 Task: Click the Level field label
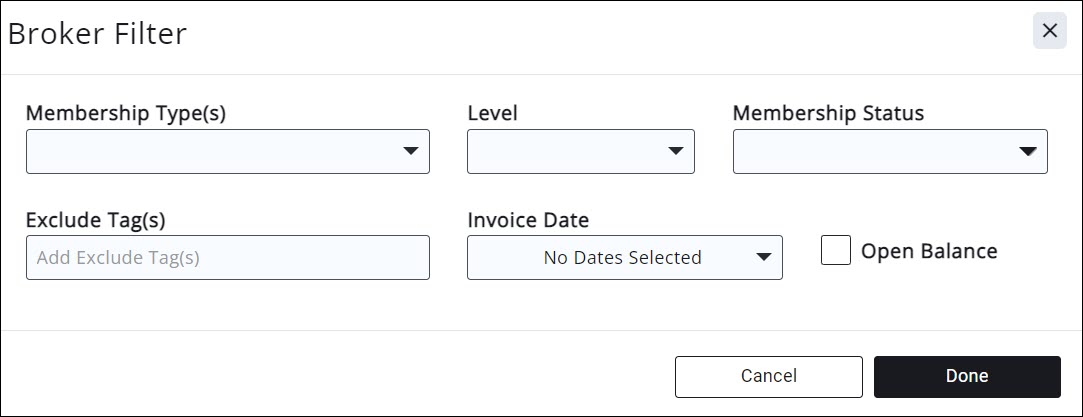492,113
